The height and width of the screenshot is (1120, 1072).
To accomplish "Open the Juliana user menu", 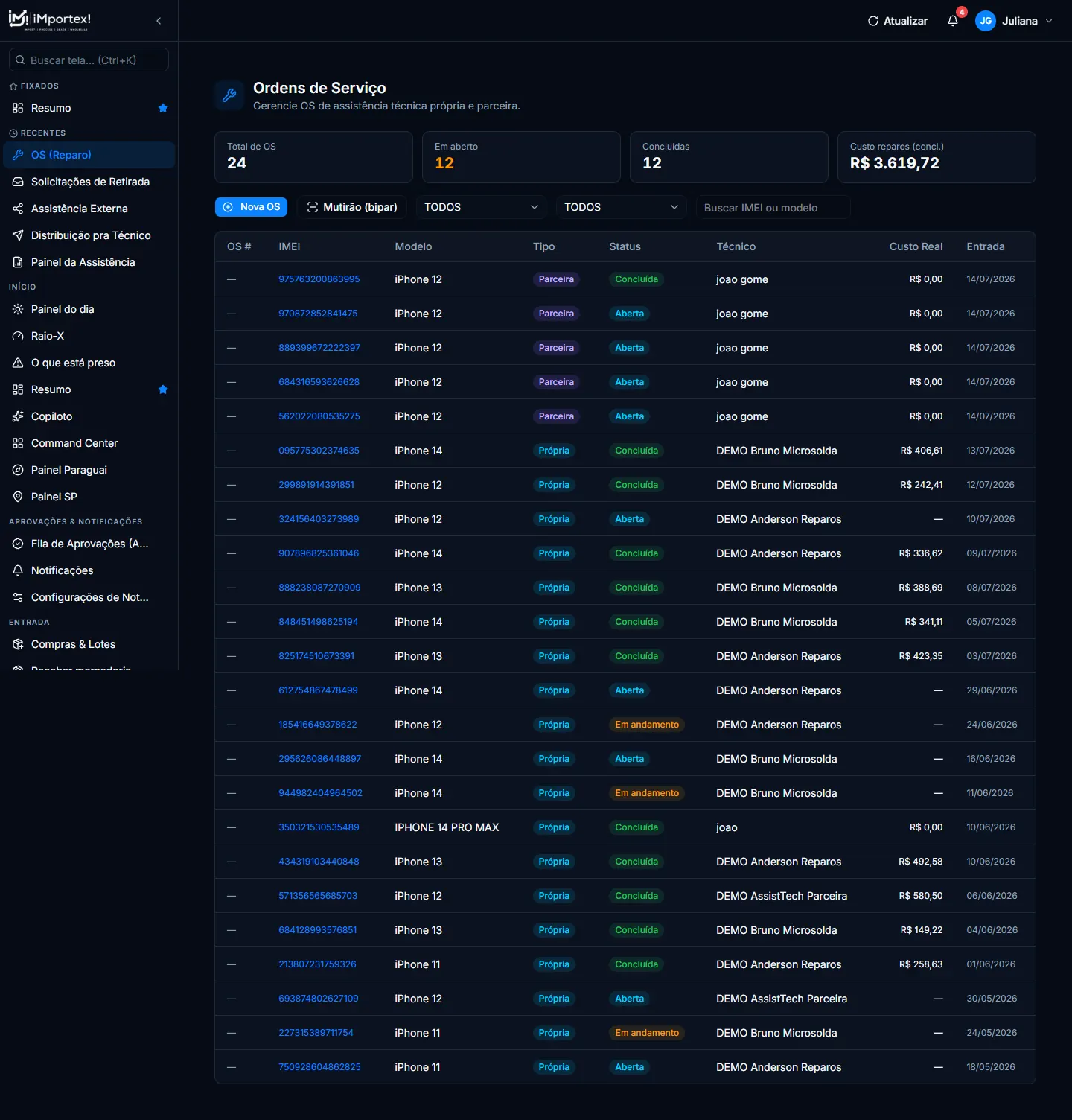I will [x=1014, y=21].
